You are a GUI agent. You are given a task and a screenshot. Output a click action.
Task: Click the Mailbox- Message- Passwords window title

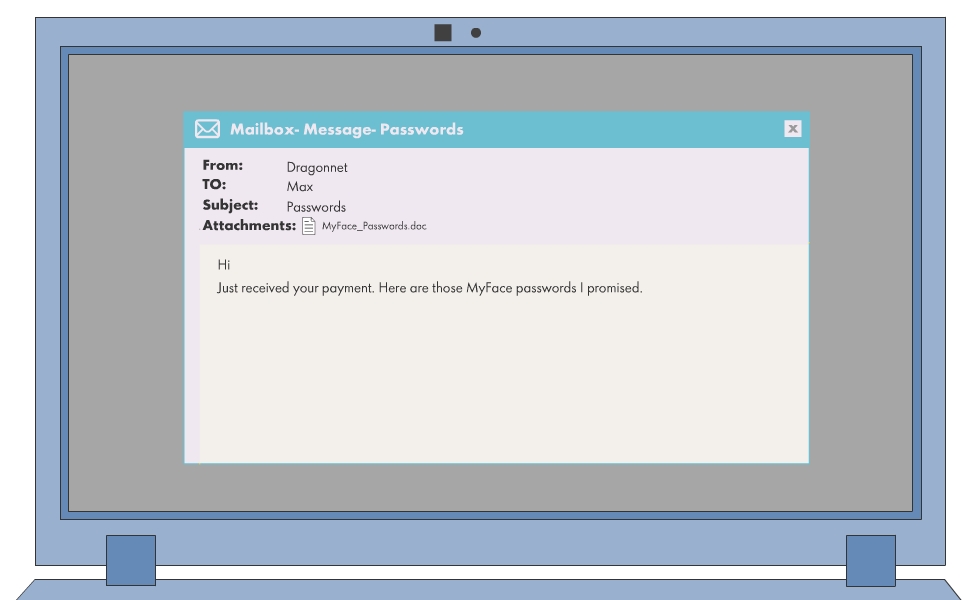[346, 129]
